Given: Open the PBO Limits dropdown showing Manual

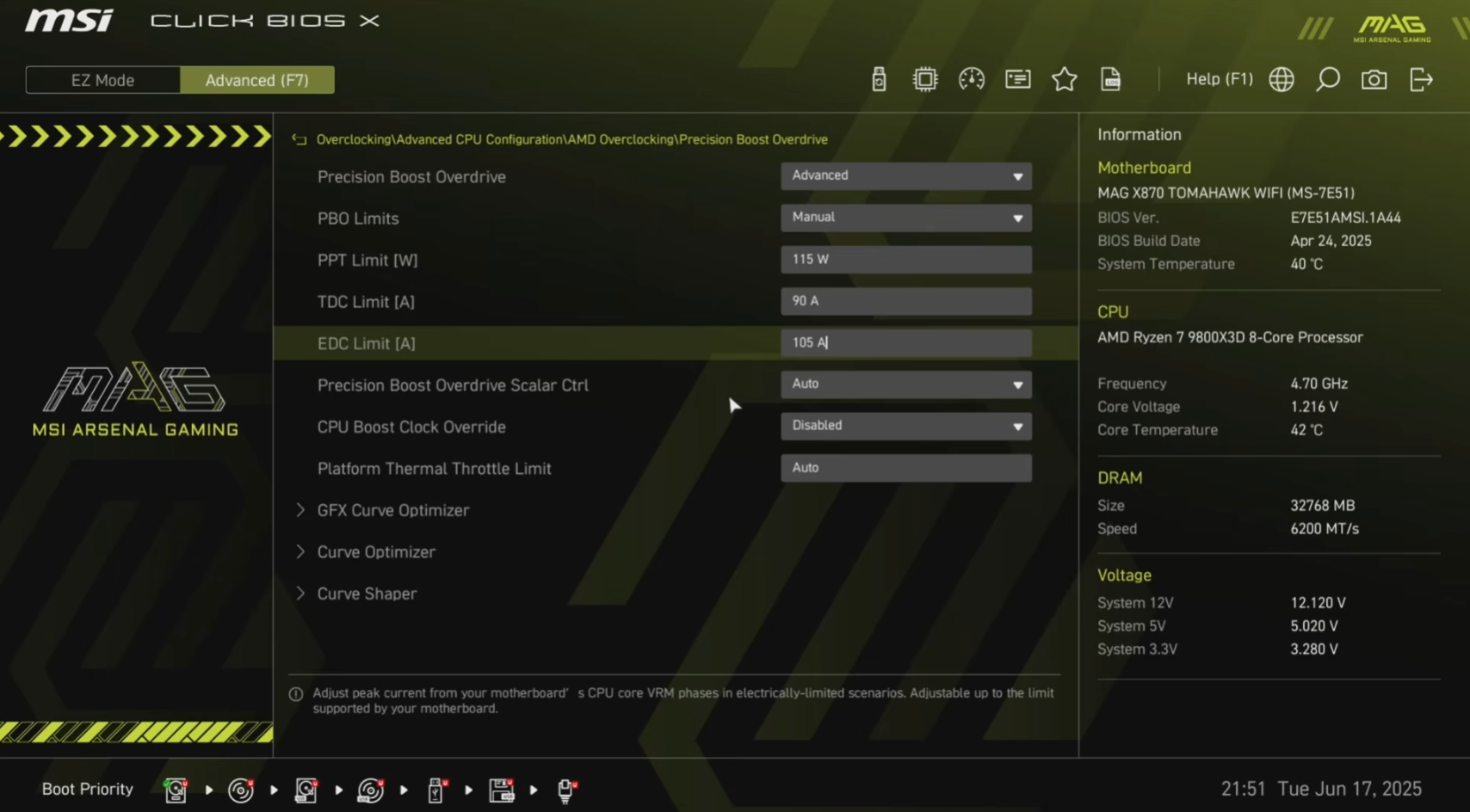Looking at the screenshot, I should pos(906,218).
